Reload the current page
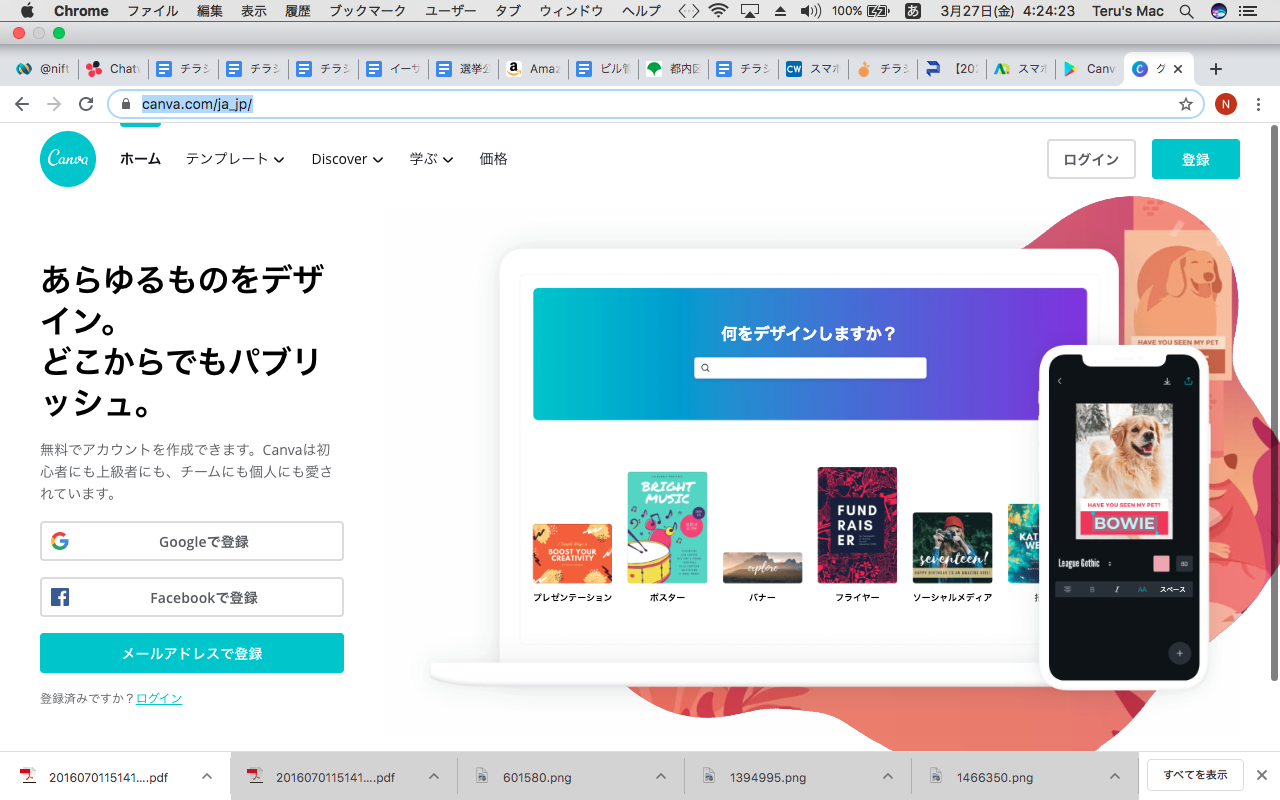 pos(86,104)
